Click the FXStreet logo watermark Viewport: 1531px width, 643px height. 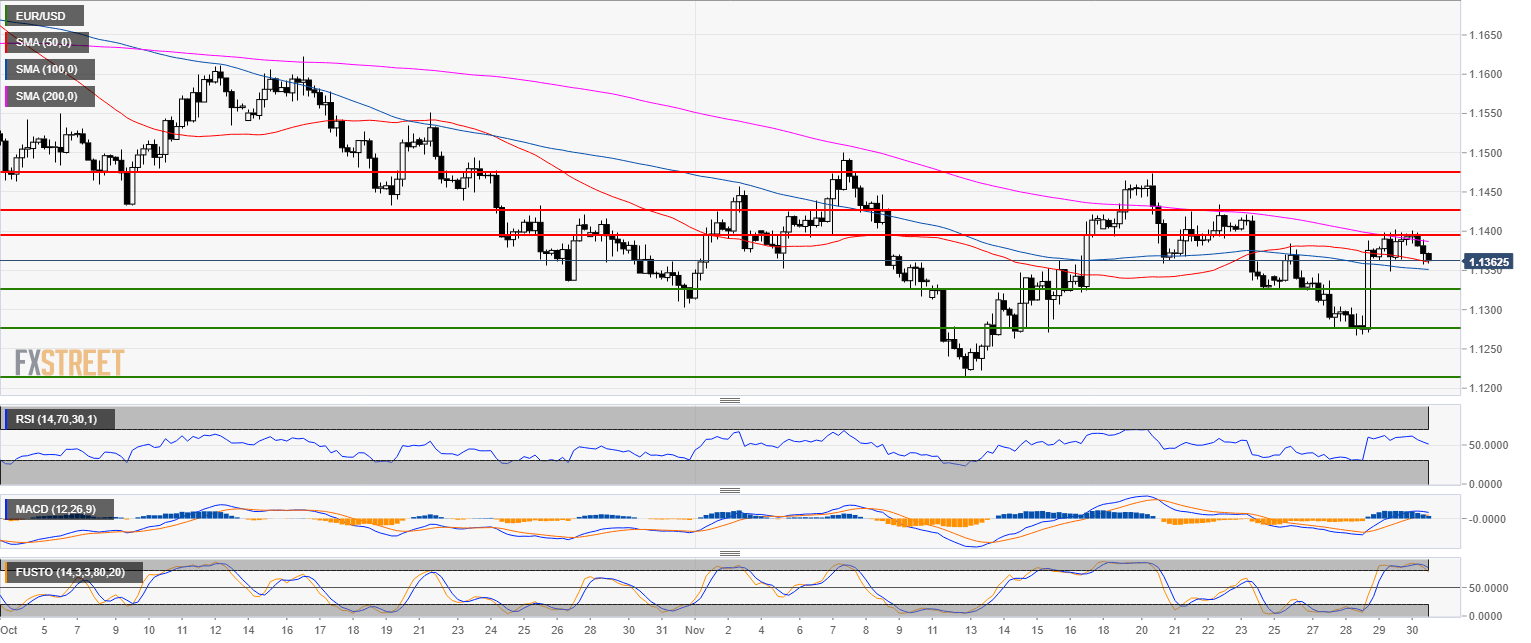coord(70,362)
